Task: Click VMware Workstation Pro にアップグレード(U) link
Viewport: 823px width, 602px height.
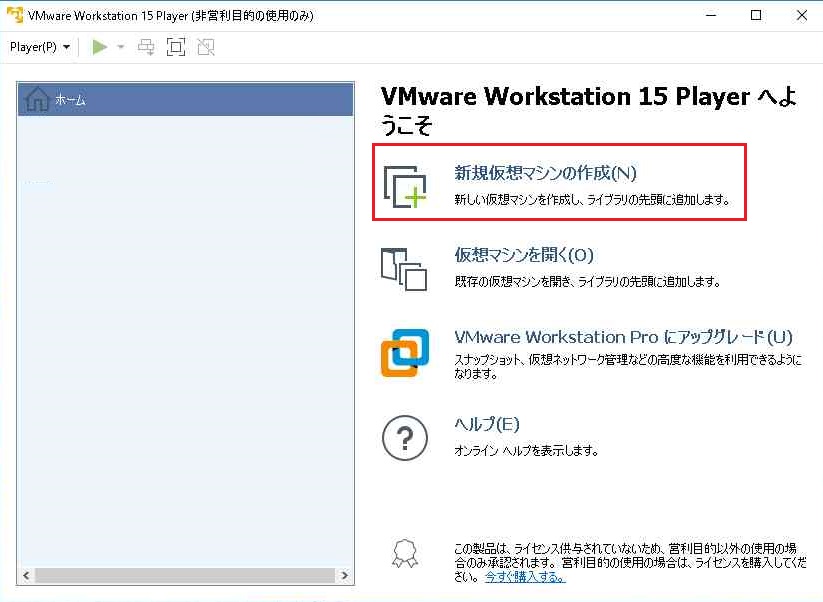Action: tap(623, 337)
